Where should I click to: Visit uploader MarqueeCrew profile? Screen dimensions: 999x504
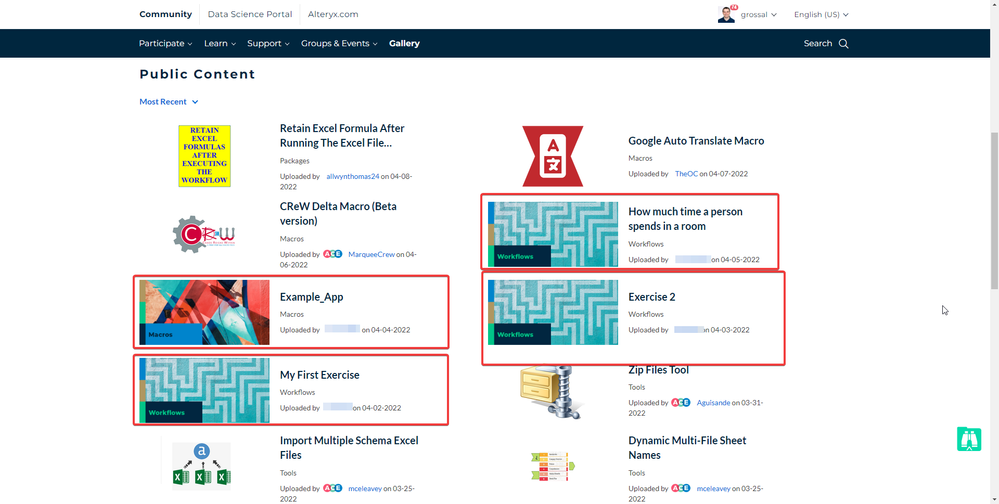point(371,254)
